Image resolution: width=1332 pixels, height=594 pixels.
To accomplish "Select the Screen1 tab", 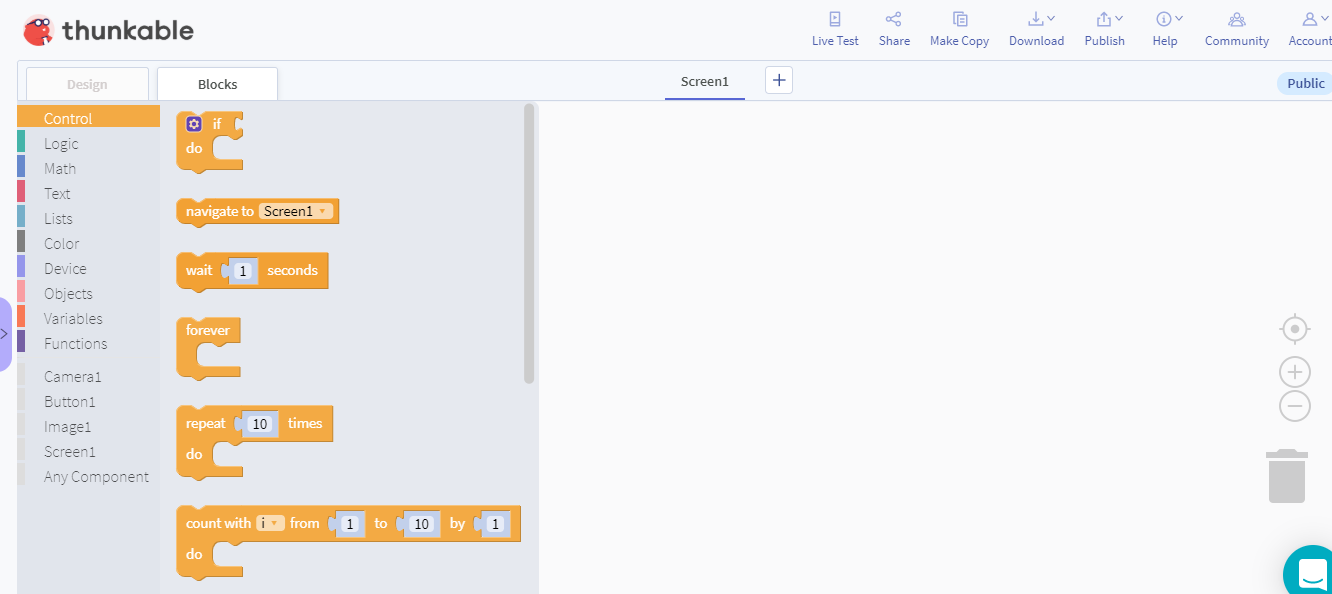I will [704, 79].
